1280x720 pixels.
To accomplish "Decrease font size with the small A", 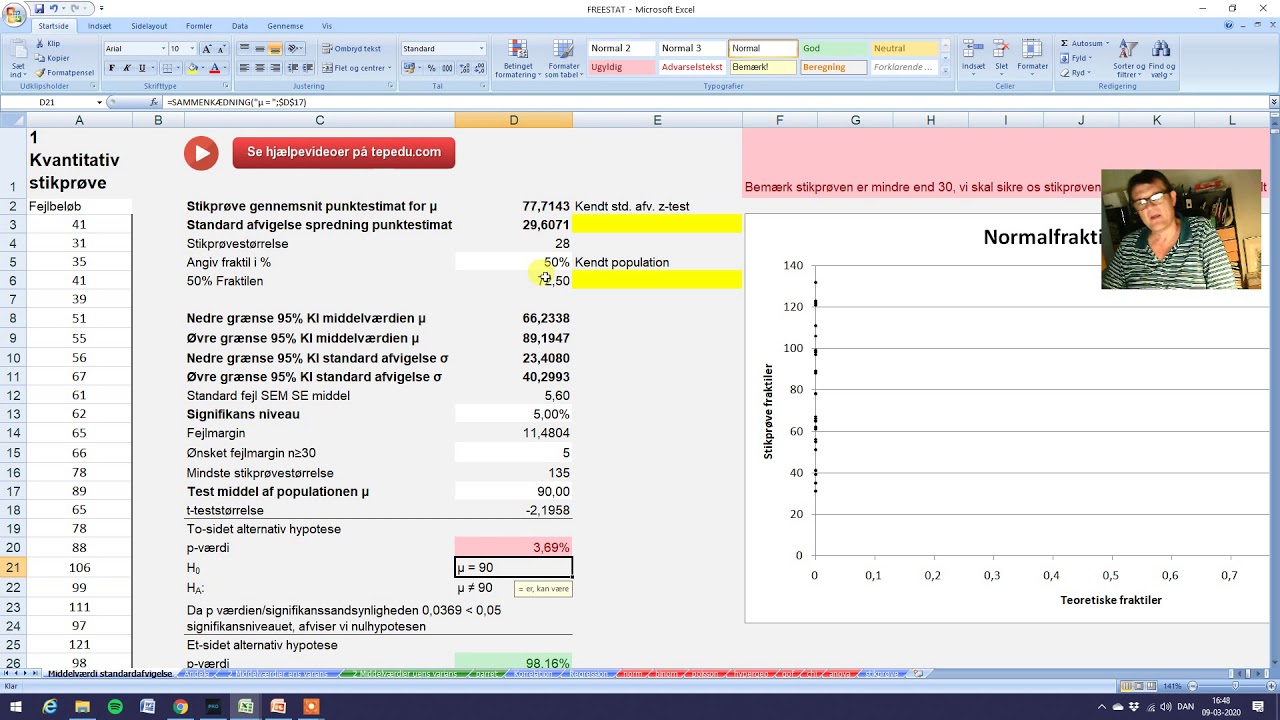I will click(221, 49).
